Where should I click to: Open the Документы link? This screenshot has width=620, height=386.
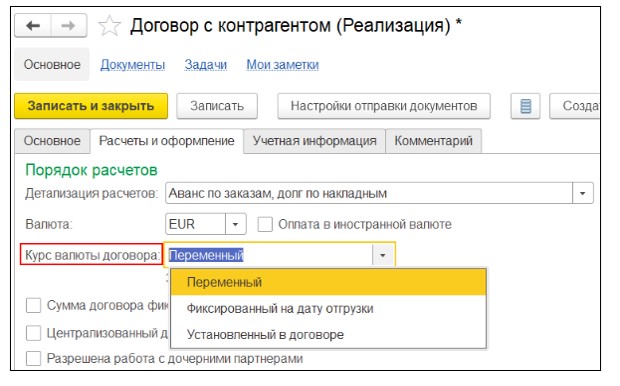click(132, 64)
